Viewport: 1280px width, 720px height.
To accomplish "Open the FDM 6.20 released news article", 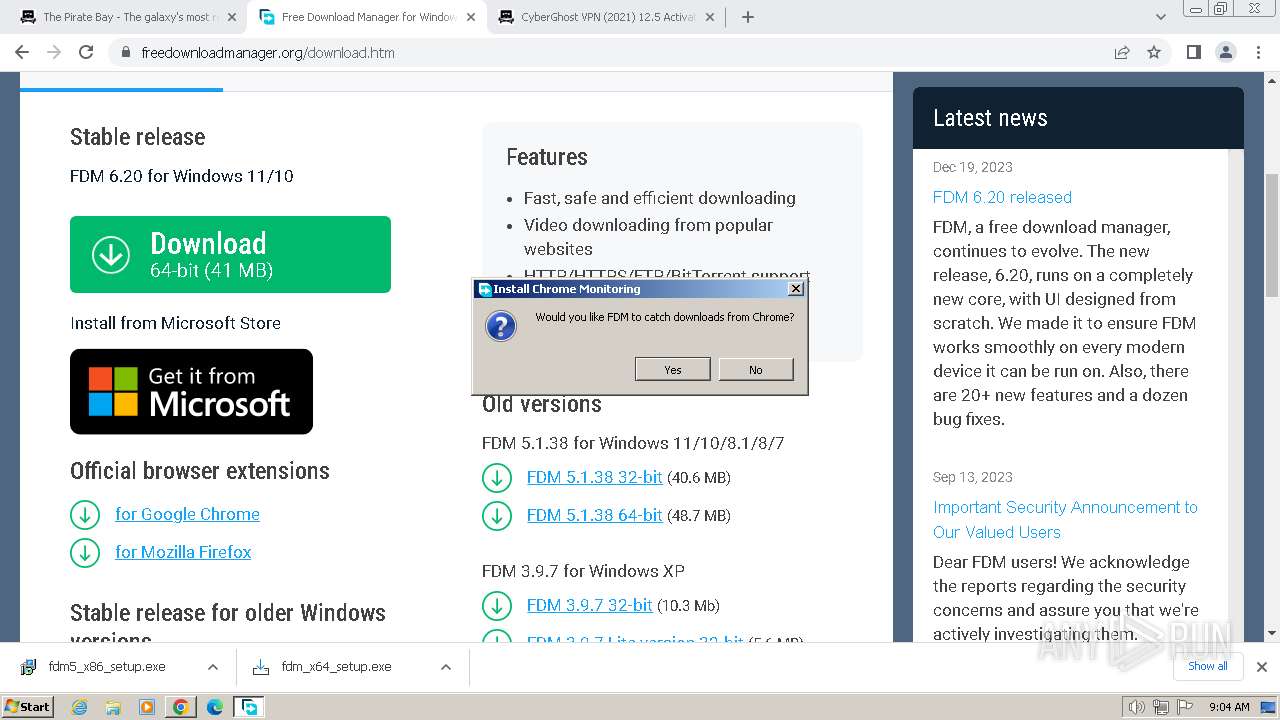I will coord(1002,197).
